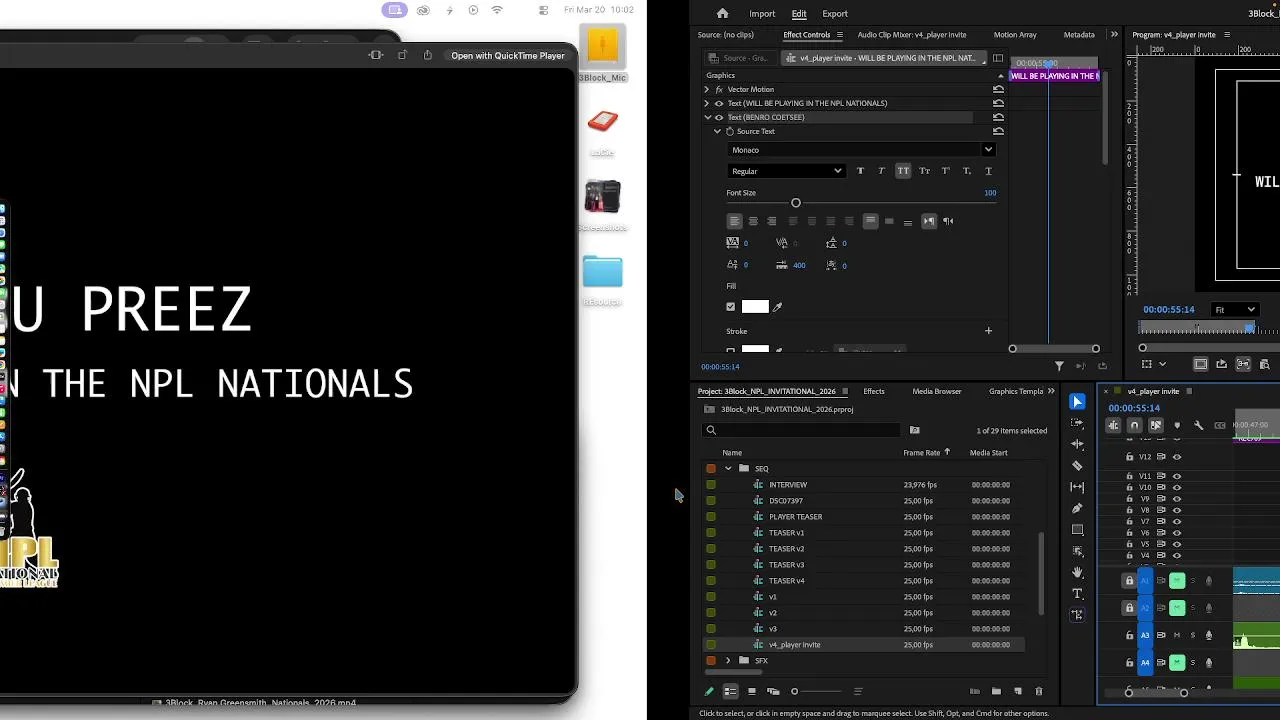Viewport: 1280px width, 720px height.
Task: Click New Bin folder icon in Project panel
Action: 996,691
